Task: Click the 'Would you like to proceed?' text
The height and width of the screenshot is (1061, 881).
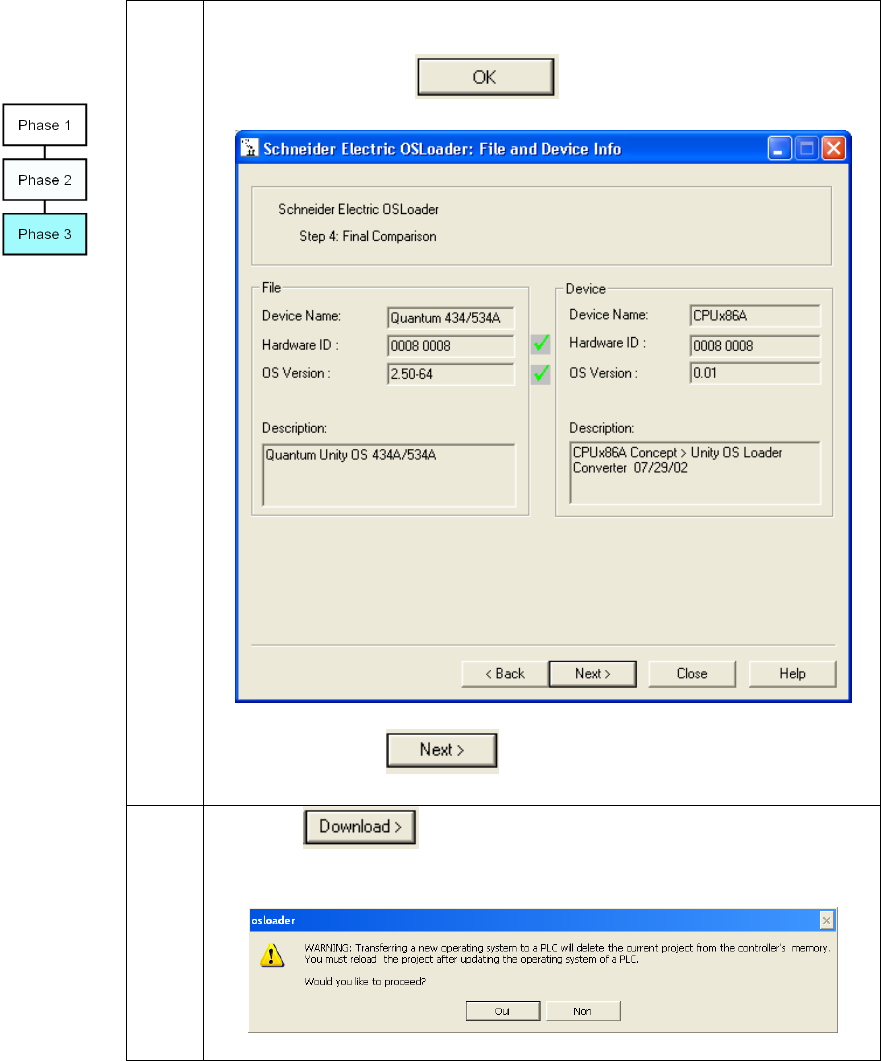Action: click(x=365, y=981)
